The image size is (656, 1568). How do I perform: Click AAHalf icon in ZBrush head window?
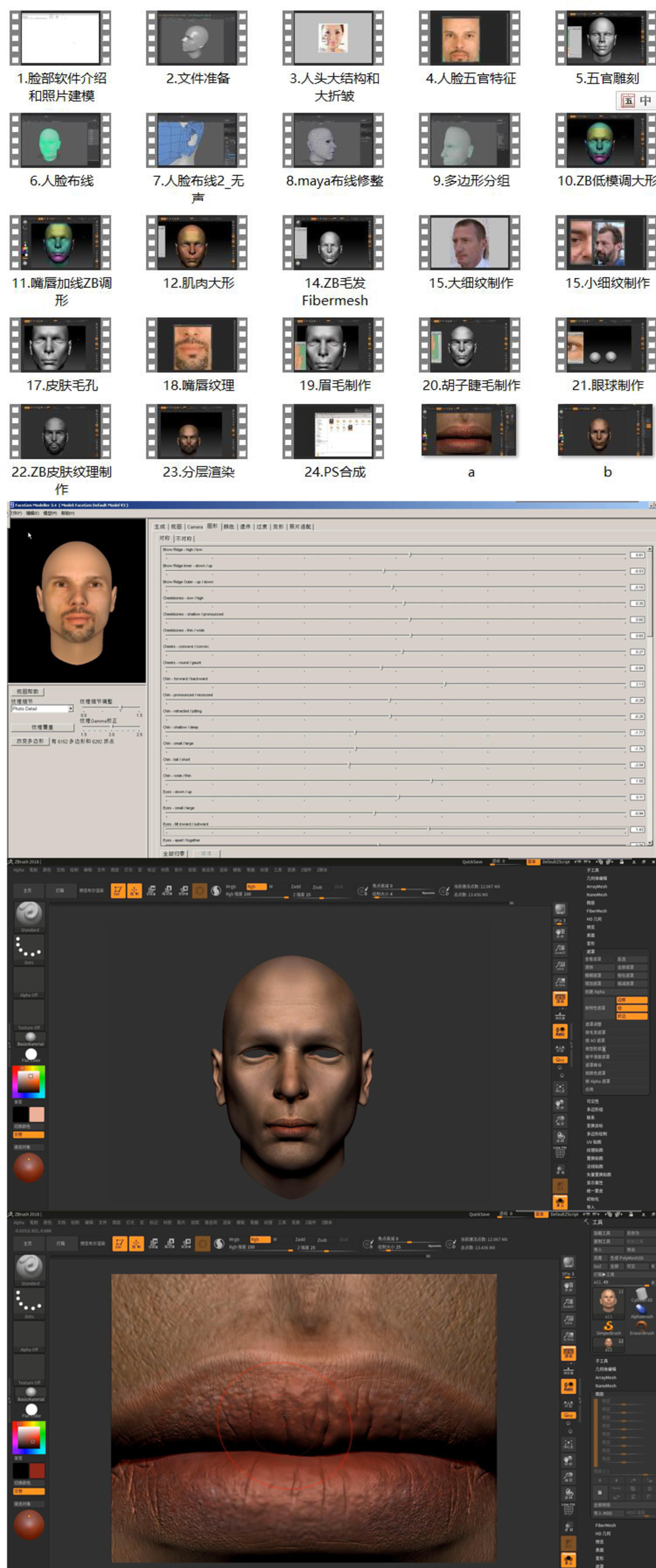coord(561,982)
